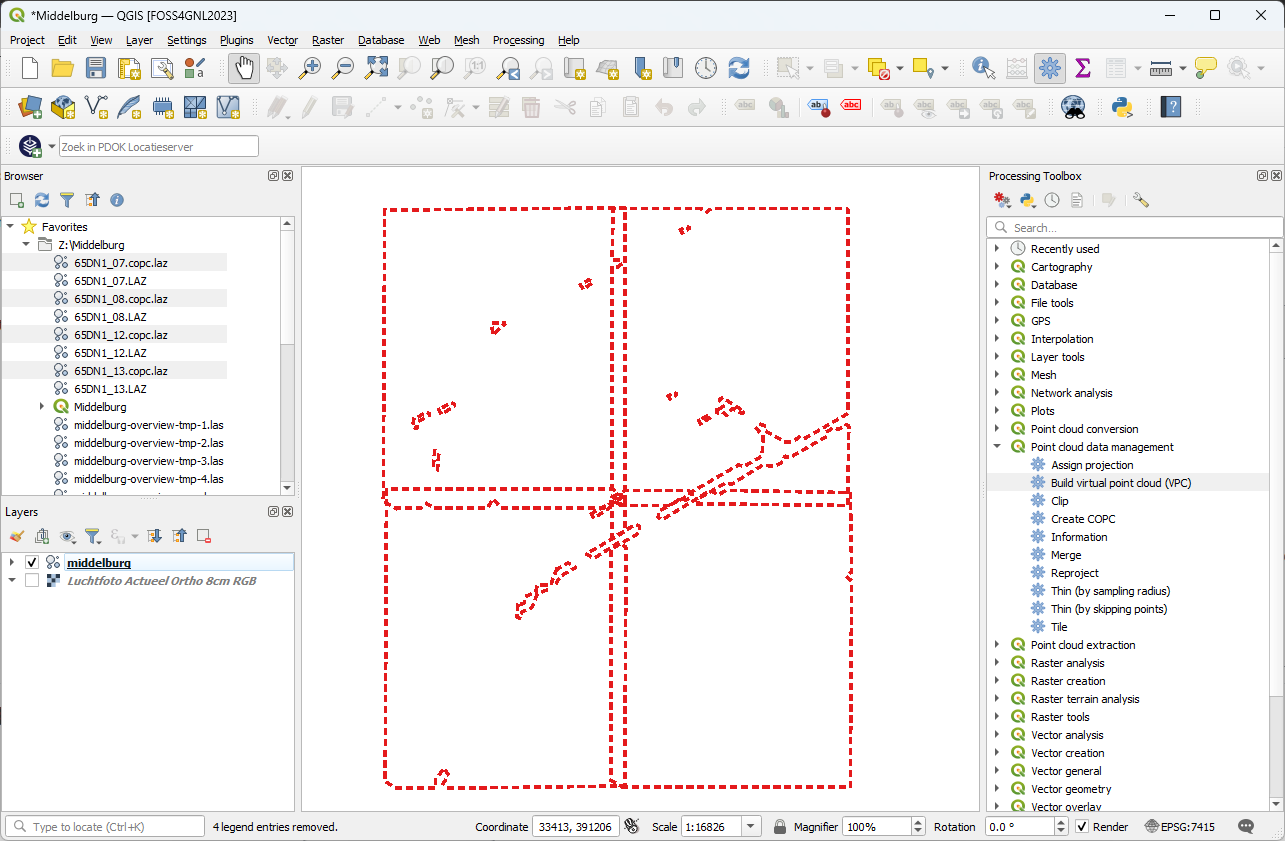Open the Python console
The image size is (1285, 841).
1121,106
